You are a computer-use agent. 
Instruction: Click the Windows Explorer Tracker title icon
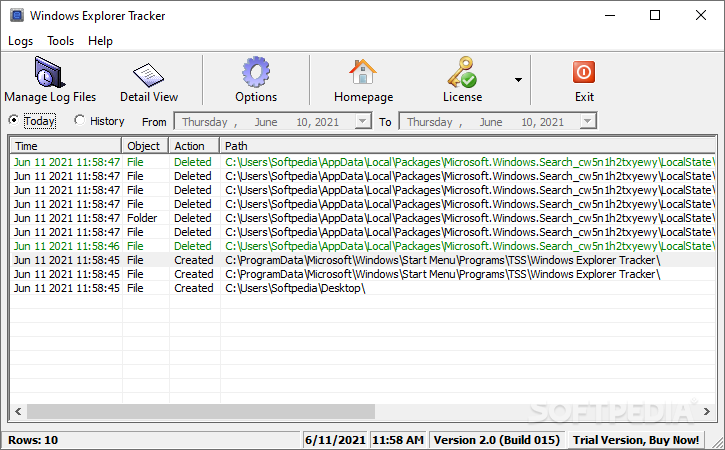click(17, 15)
